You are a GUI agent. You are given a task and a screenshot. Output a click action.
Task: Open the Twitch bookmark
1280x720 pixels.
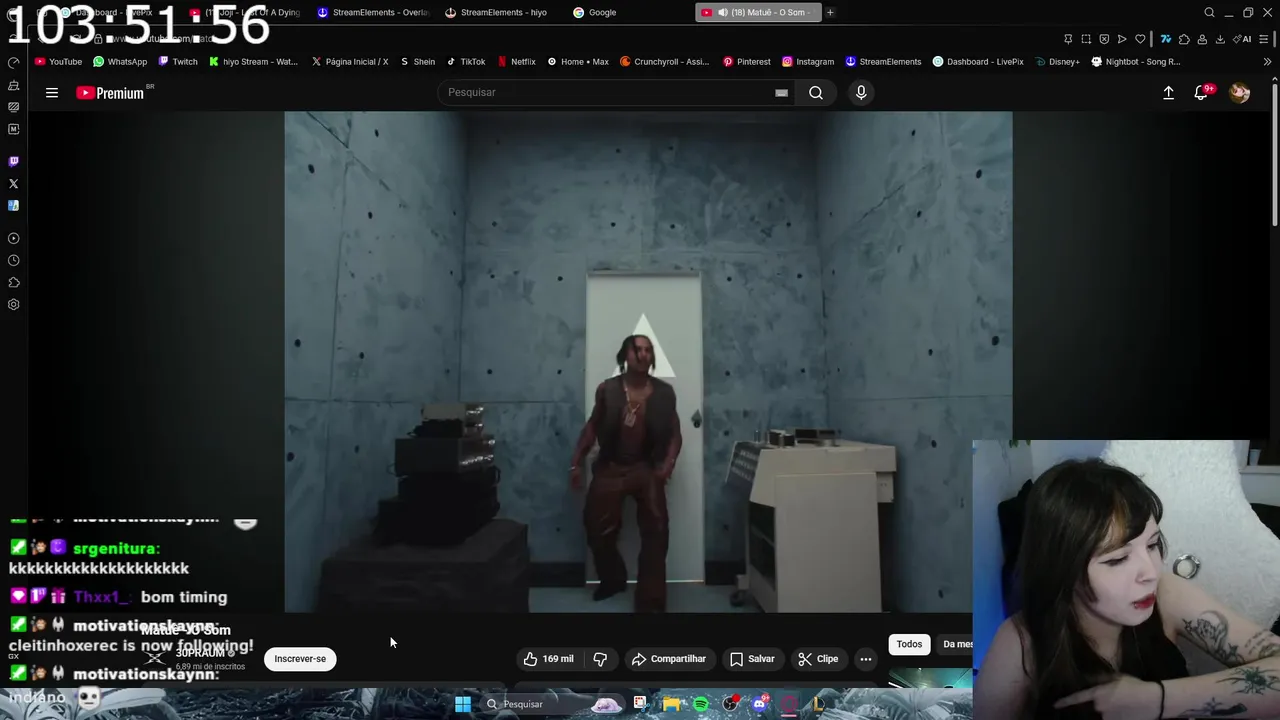[178, 61]
